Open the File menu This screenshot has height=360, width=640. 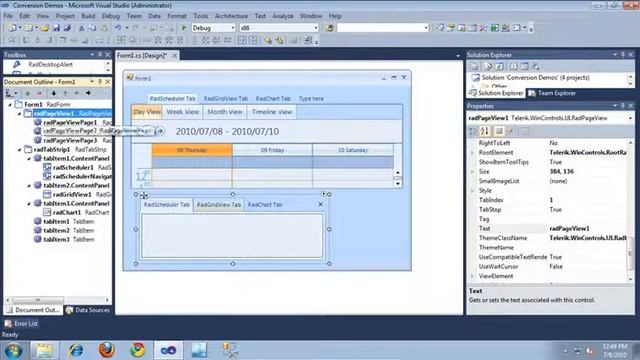click(x=8, y=16)
